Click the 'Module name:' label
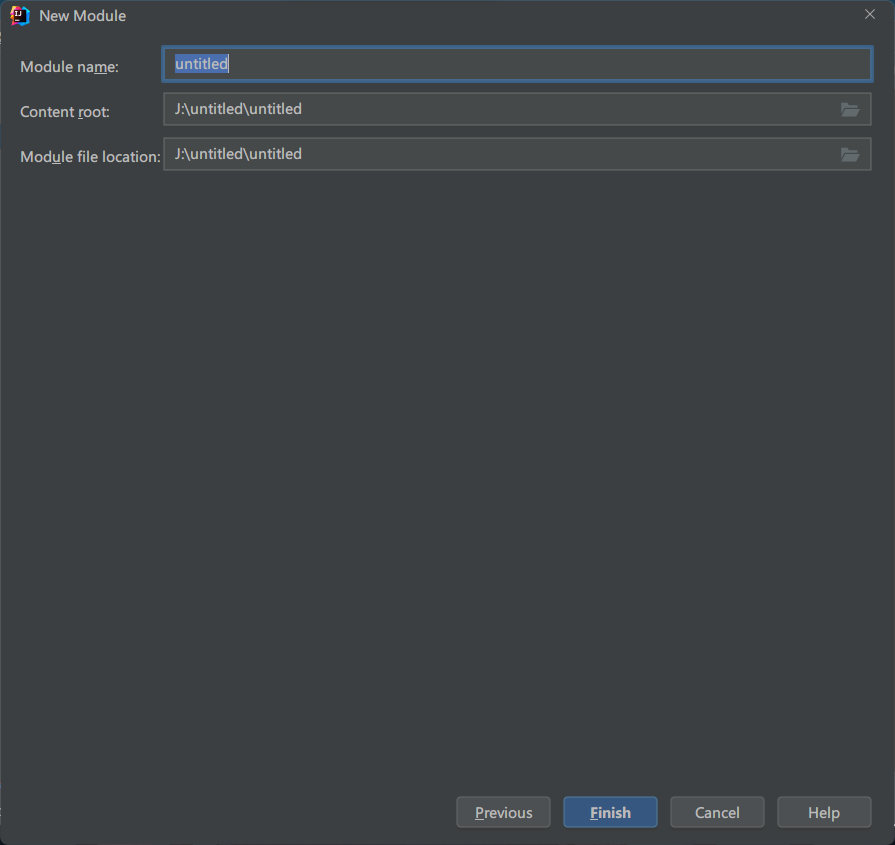Image resolution: width=895 pixels, height=845 pixels. pyautogui.click(x=70, y=67)
